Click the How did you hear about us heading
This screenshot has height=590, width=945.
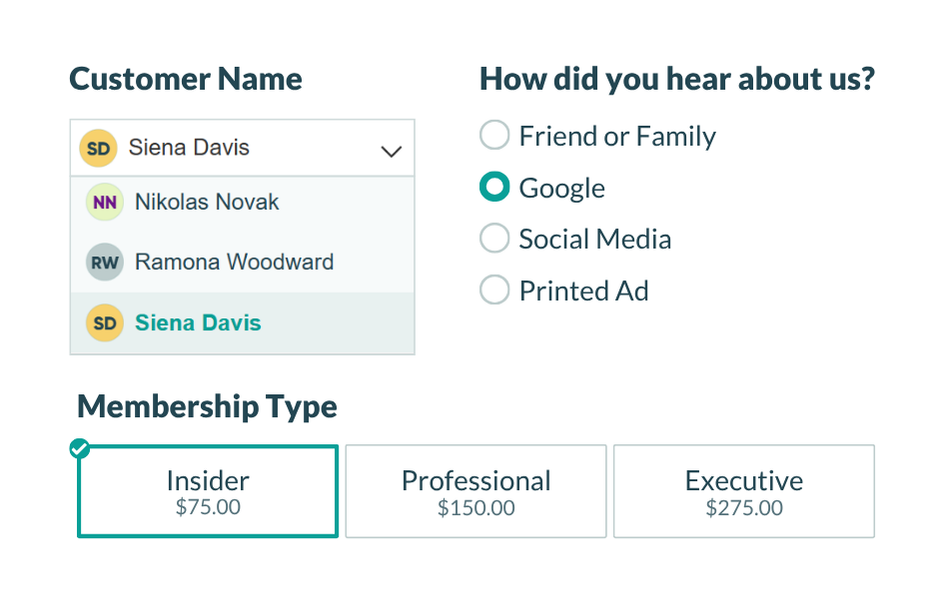(x=677, y=78)
